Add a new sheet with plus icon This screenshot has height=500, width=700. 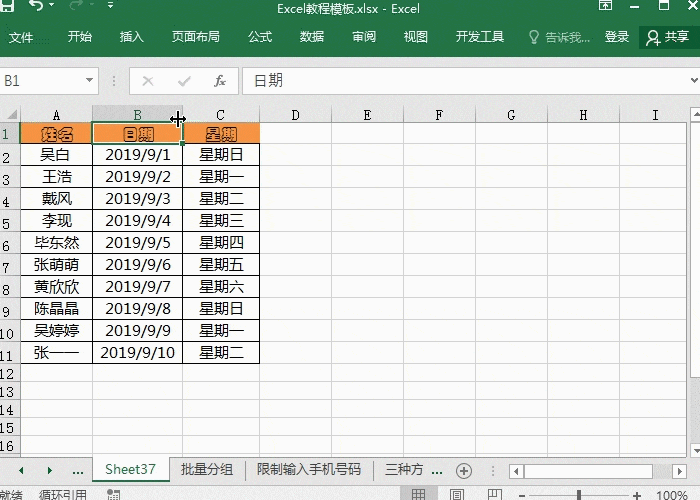(x=463, y=470)
